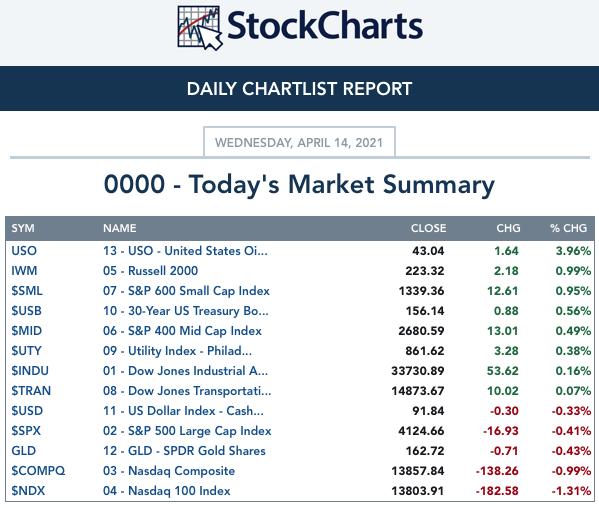Open S&P 500 Large Cap Index
599x508 pixels.
pos(187,431)
